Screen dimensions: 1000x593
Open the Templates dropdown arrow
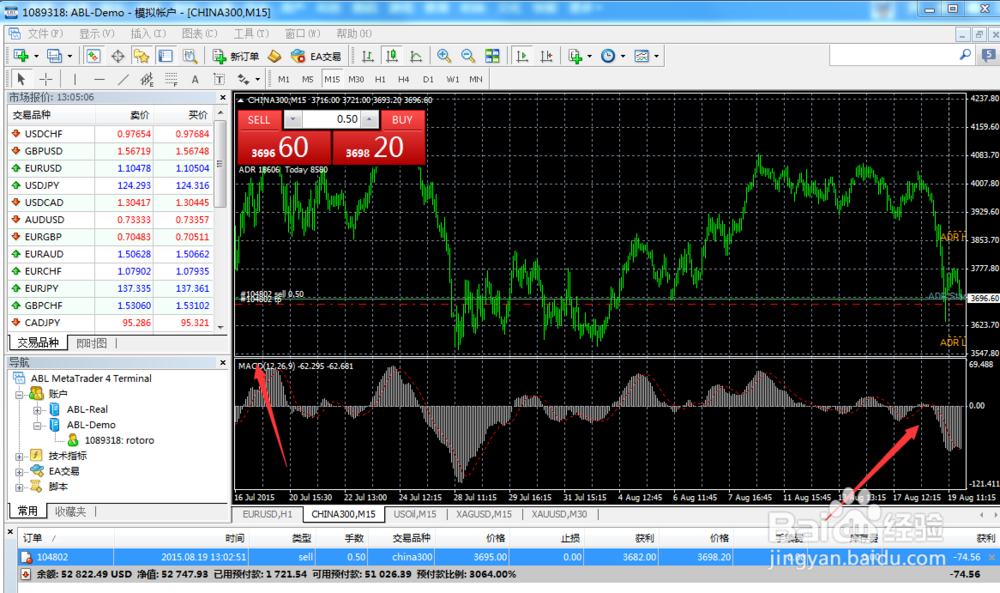(x=656, y=56)
